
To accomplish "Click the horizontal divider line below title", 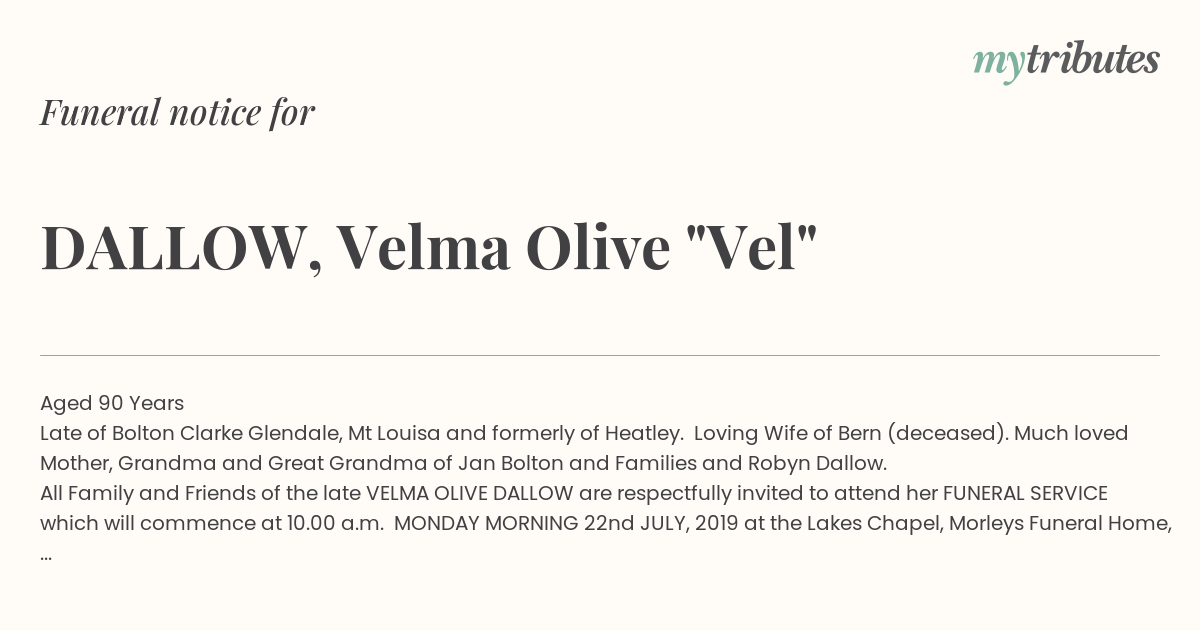I will click(x=600, y=355).
